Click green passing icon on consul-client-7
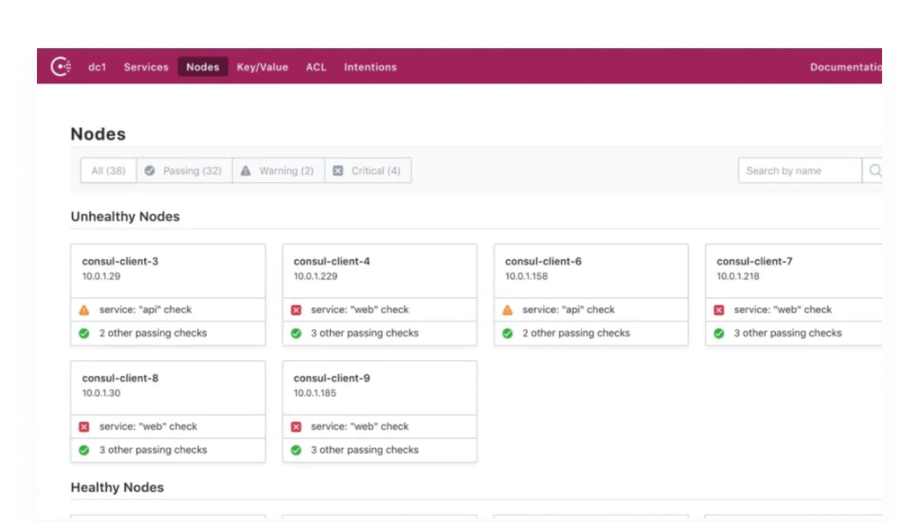Image resolution: width=919 pixels, height=522 pixels. 719,333
